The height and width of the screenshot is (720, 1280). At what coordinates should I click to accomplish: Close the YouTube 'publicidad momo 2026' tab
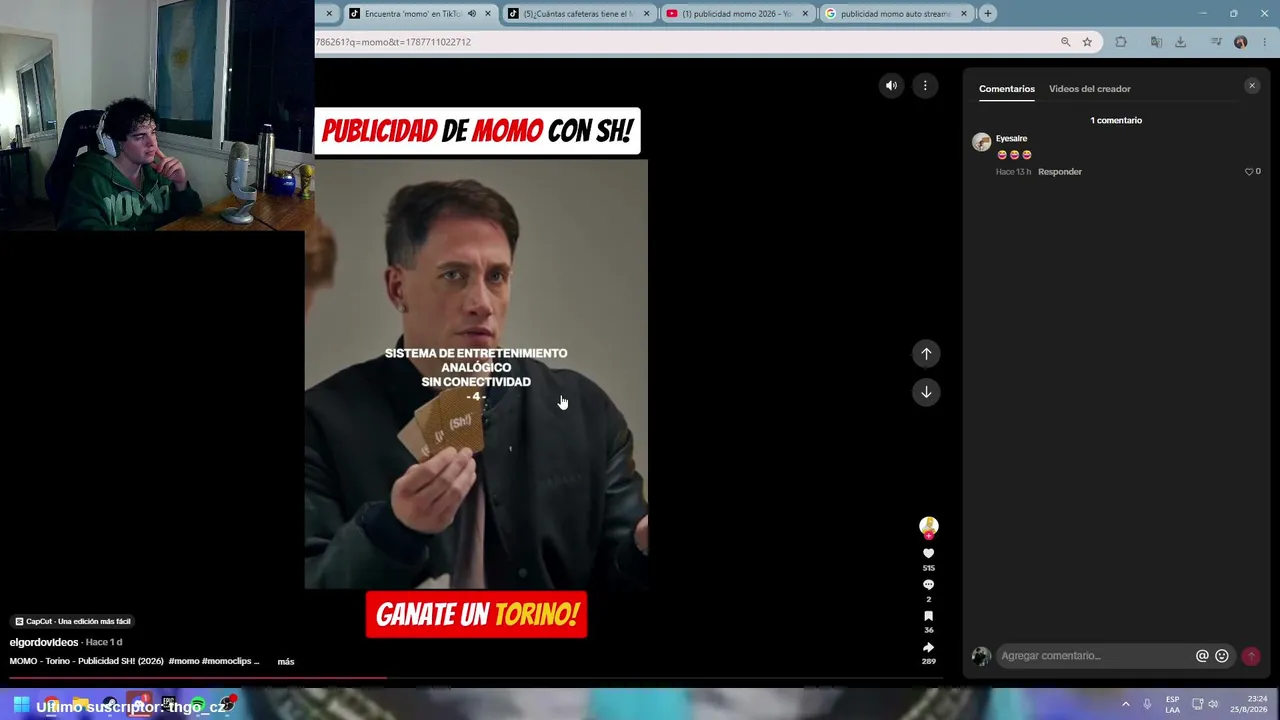click(804, 14)
